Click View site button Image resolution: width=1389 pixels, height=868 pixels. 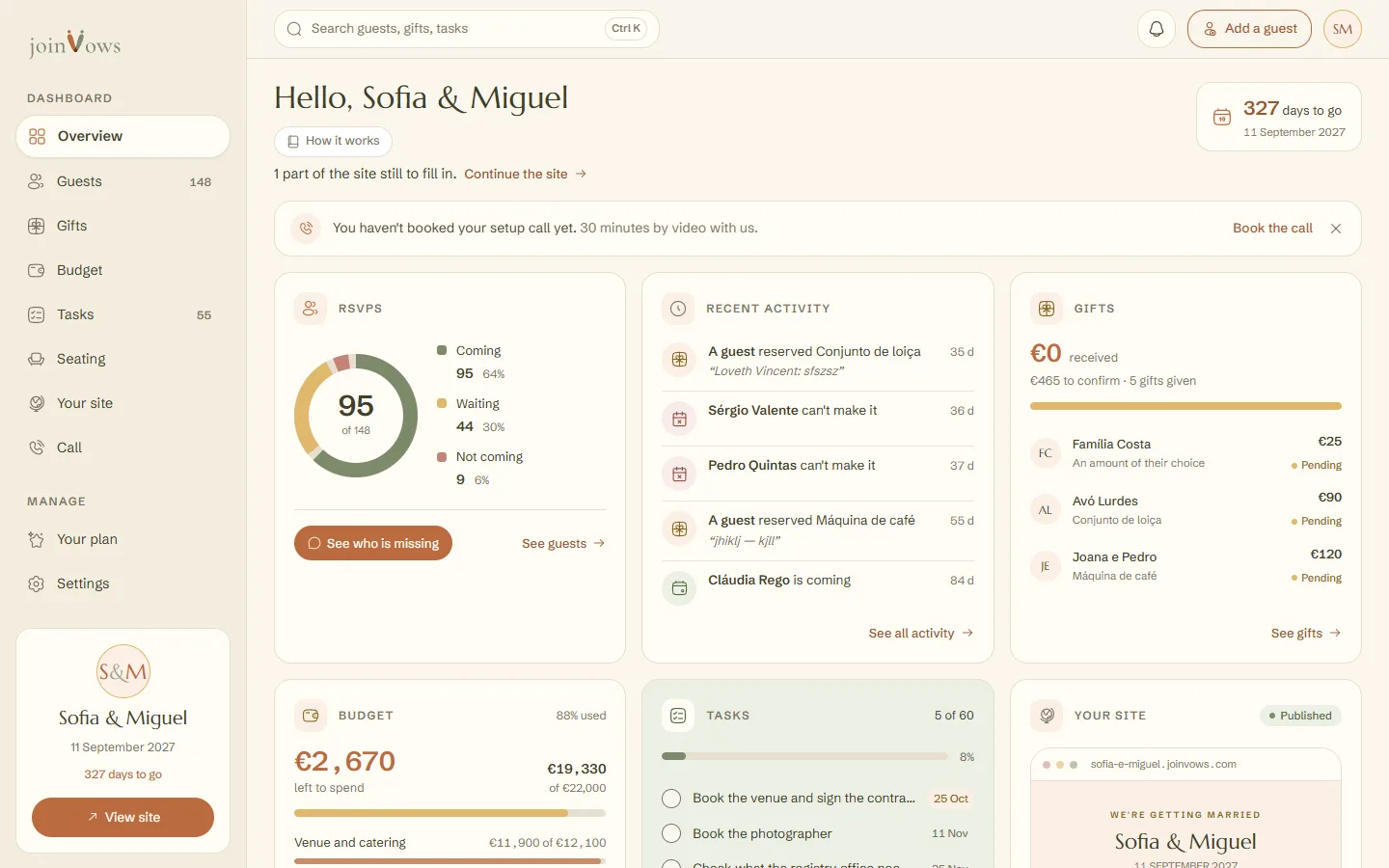click(x=123, y=817)
